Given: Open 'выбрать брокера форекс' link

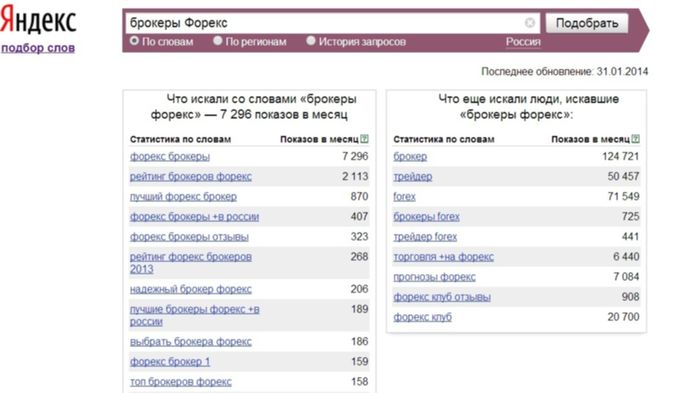Looking at the screenshot, I should click(x=191, y=342).
